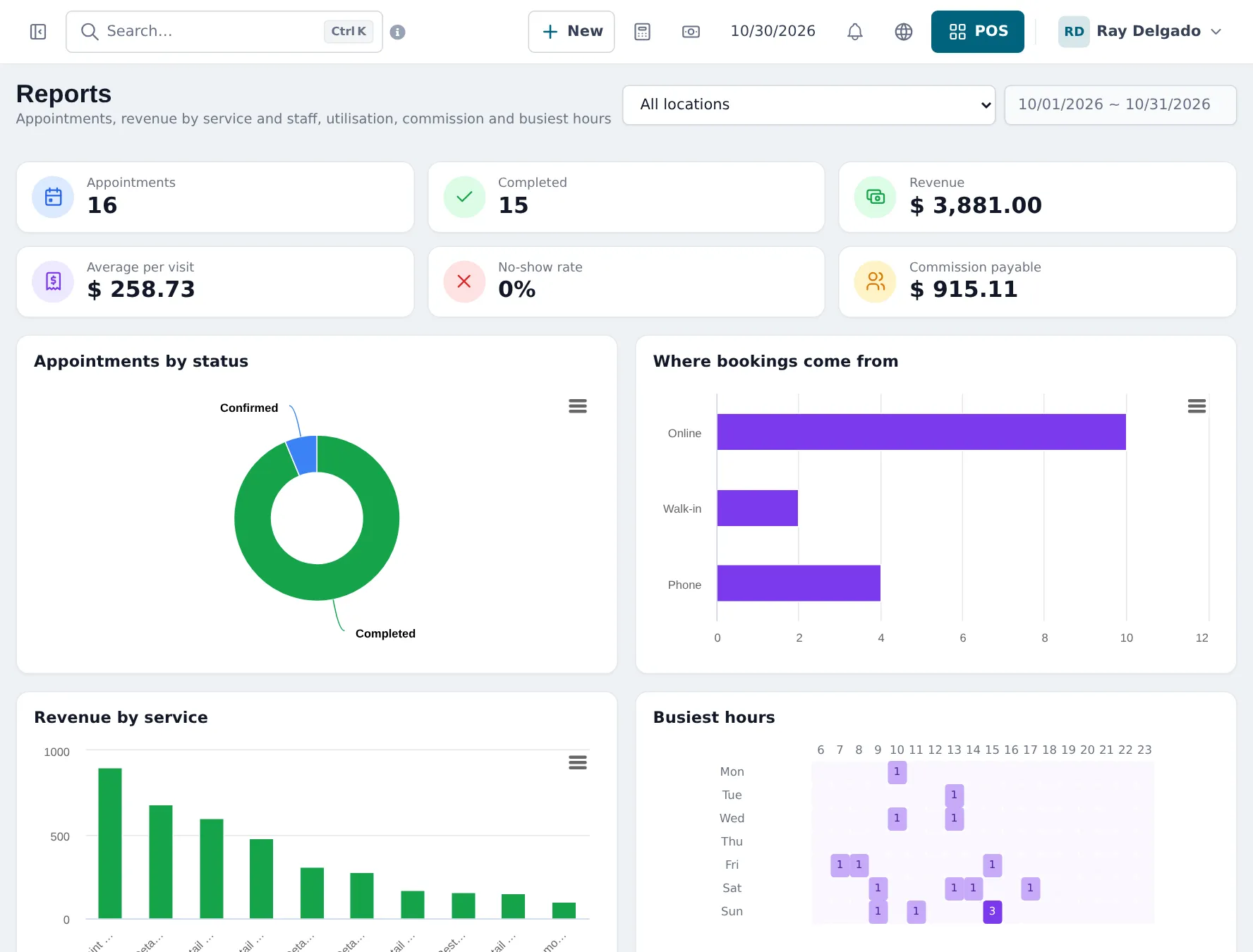Click the Monday heatmap cell showing 1

point(897,771)
